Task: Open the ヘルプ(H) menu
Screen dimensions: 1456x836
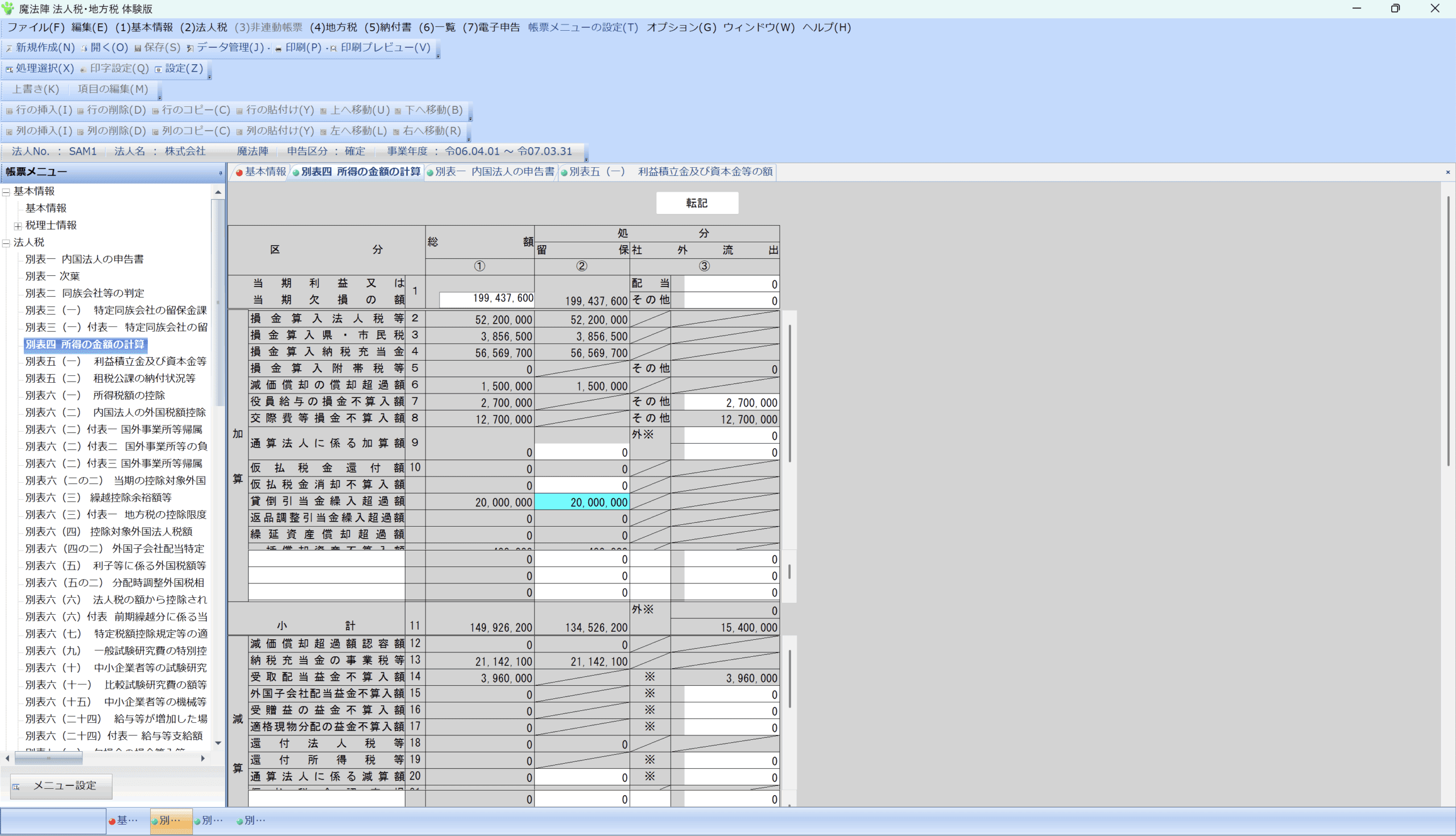Action: point(827,27)
